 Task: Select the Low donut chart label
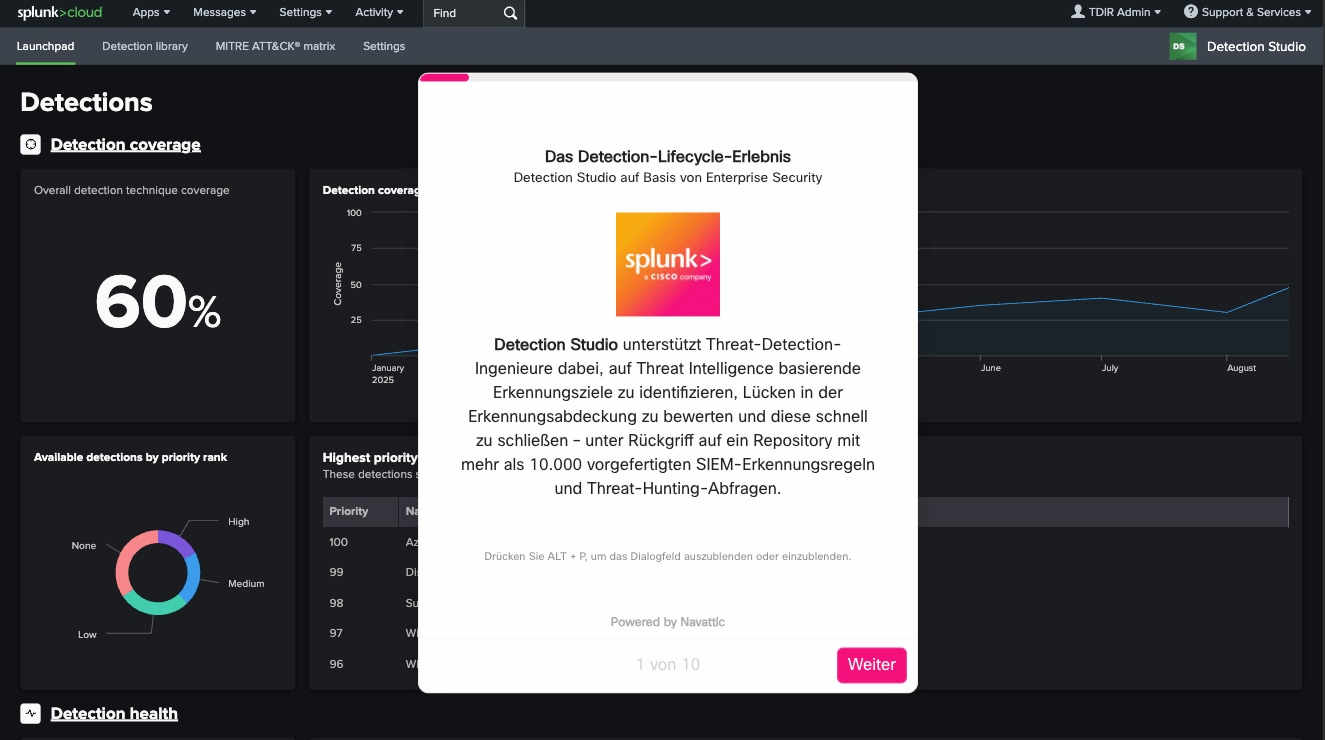(88, 635)
